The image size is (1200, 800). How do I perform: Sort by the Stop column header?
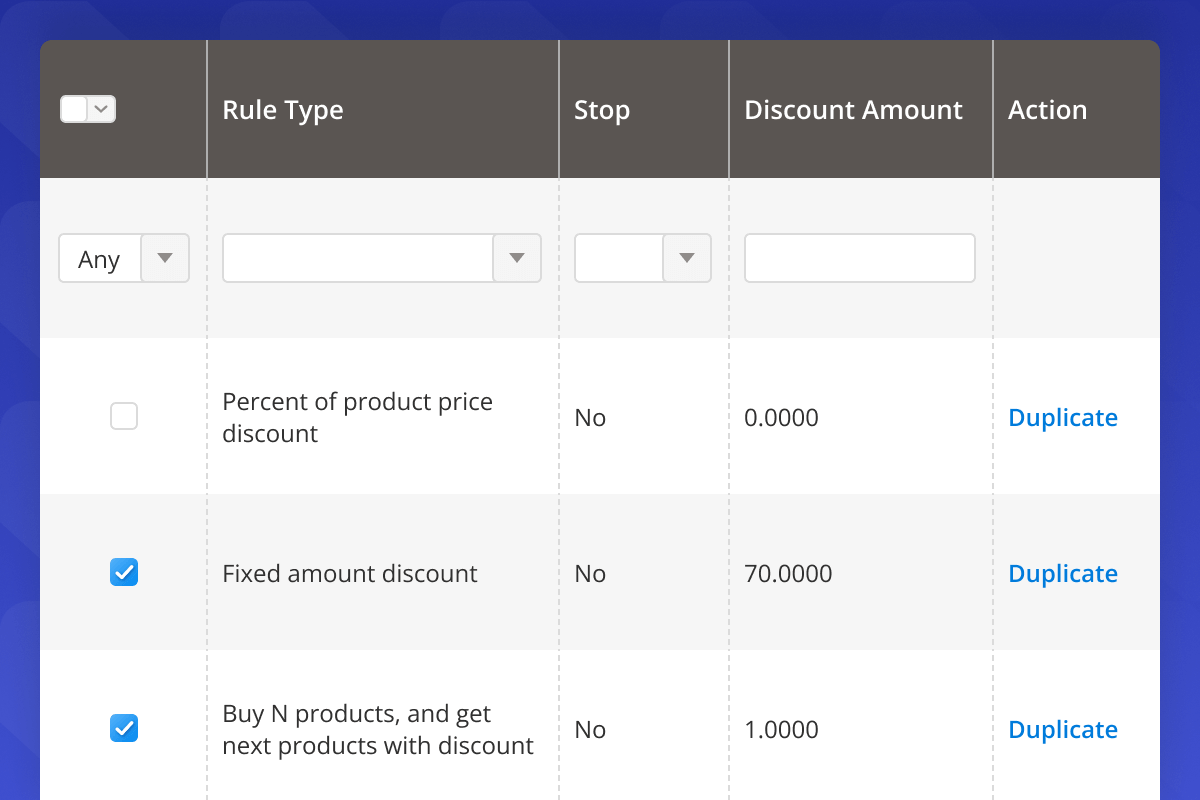[x=602, y=110]
